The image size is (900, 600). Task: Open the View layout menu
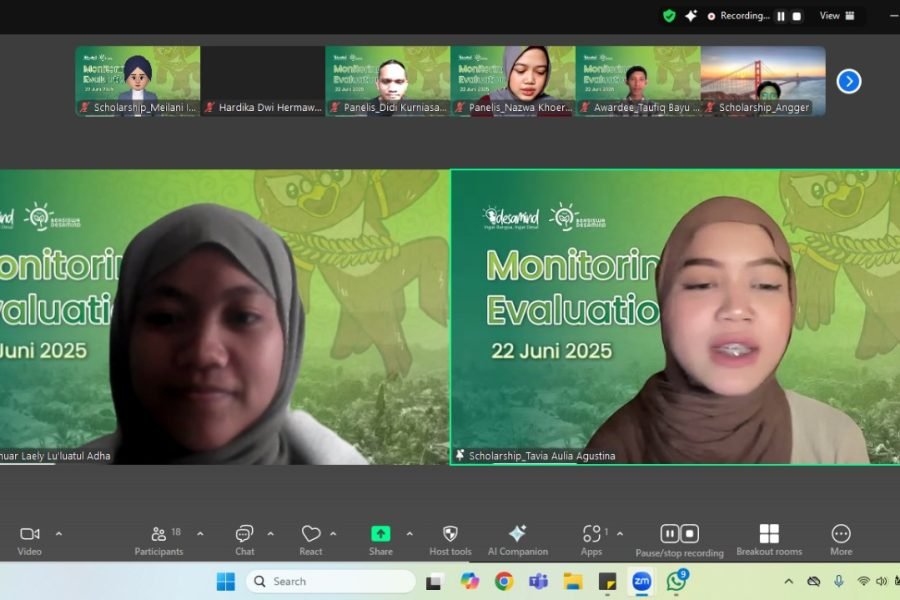click(x=837, y=16)
